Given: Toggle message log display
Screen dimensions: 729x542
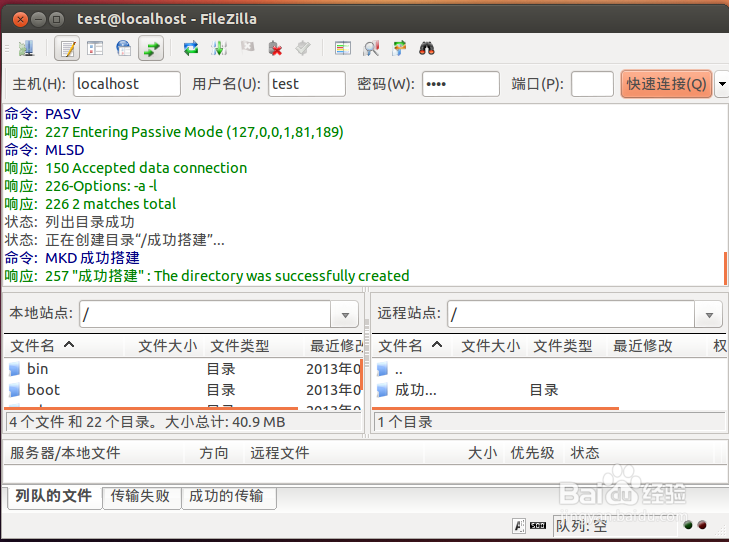Looking at the screenshot, I should point(67,48).
